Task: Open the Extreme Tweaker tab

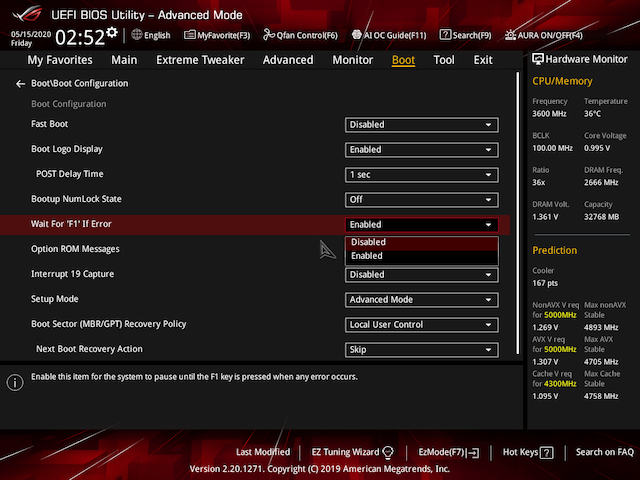Action: point(200,60)
